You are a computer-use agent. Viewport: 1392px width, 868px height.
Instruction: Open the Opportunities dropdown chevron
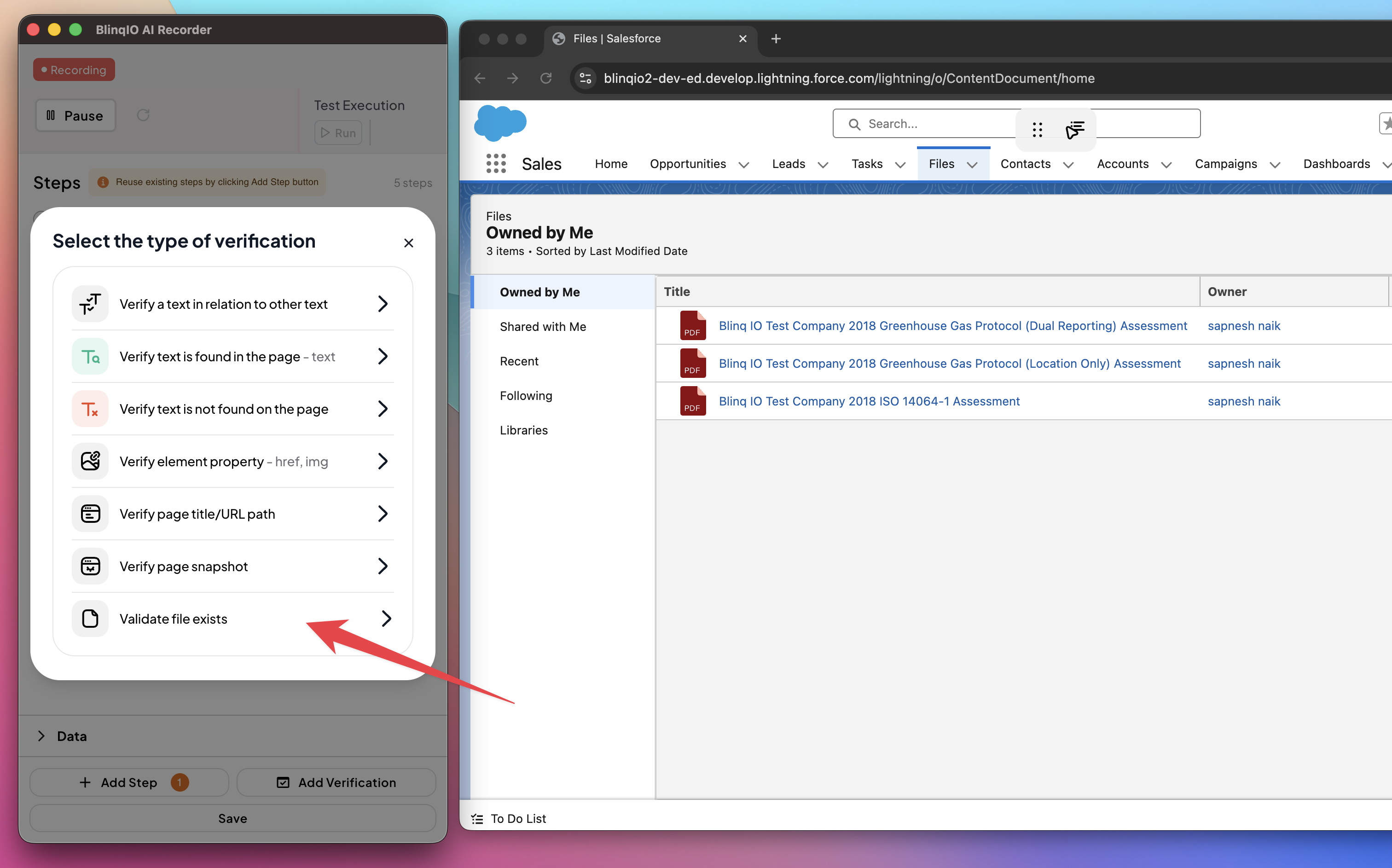[744, 165]
